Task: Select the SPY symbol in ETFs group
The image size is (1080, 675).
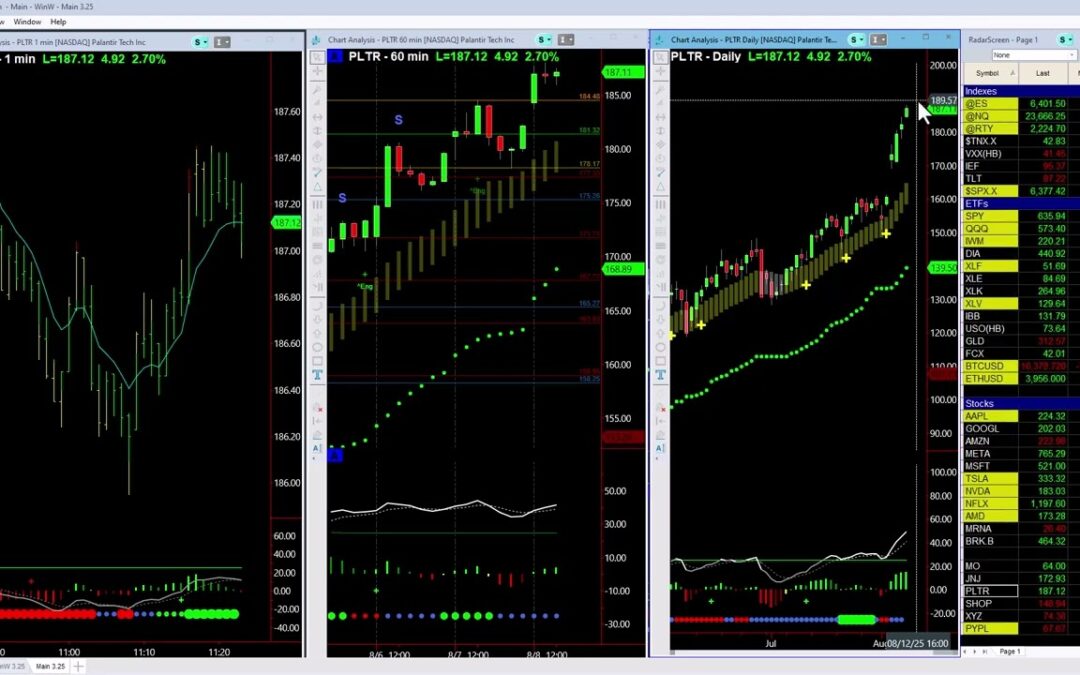Action: [990, 216]
